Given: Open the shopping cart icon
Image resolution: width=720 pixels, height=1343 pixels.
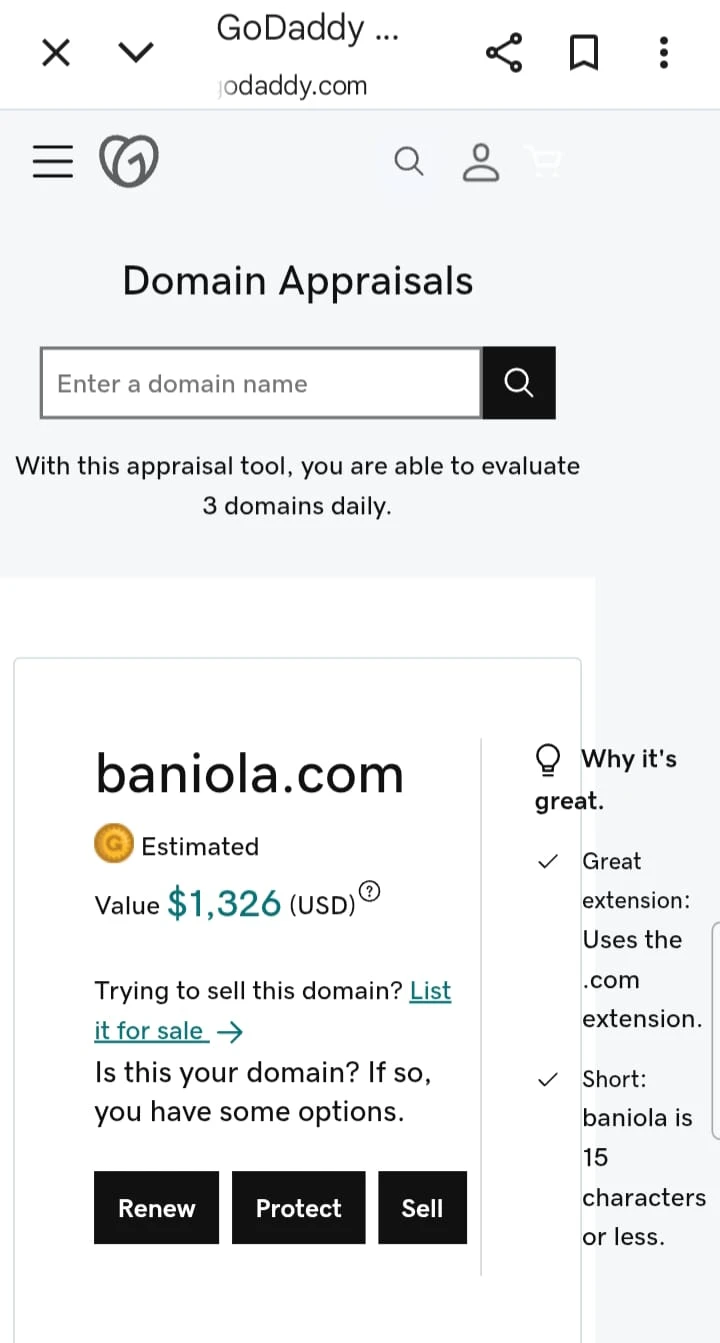Looking at the screenshot, I should coord(544,161).
